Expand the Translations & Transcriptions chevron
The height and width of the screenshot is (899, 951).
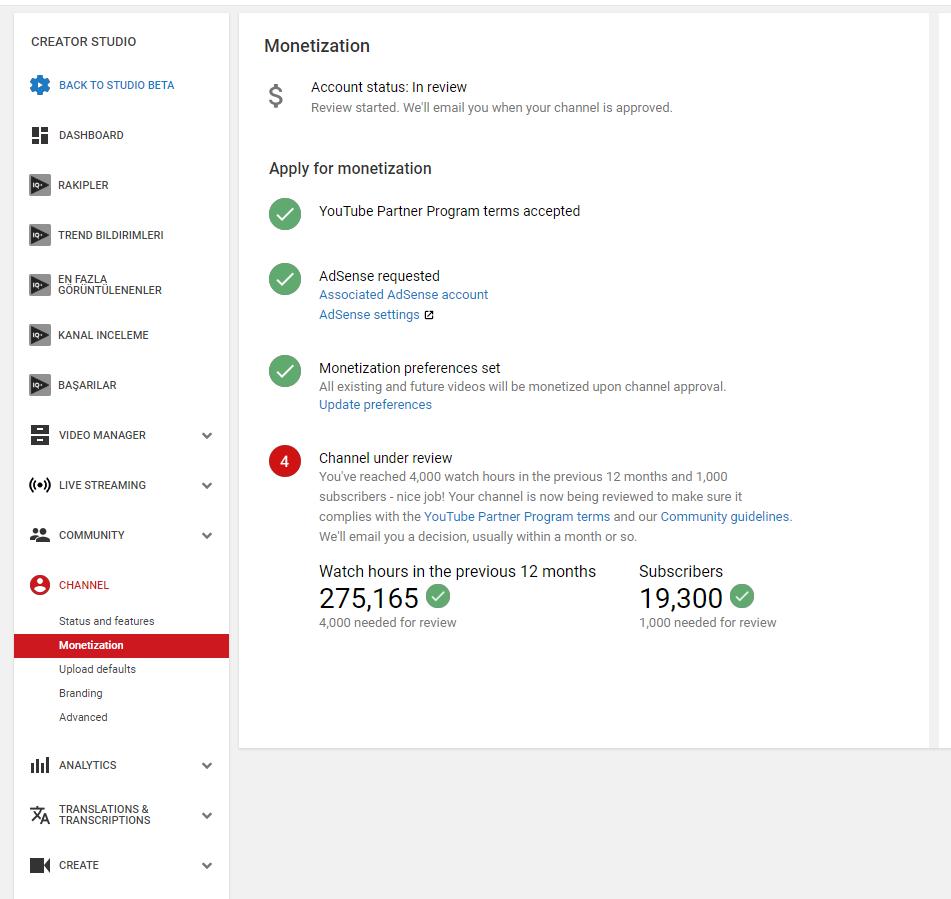point(207,815)
